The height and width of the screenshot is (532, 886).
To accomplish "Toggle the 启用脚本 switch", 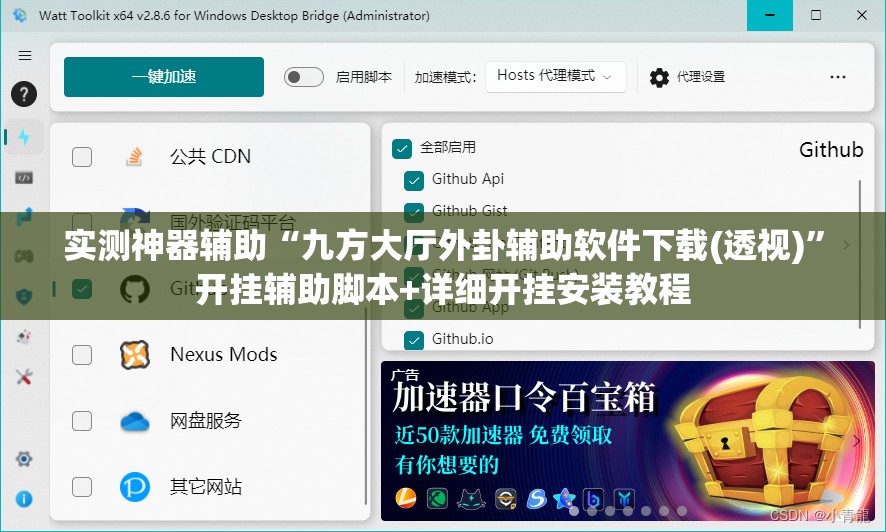I will tap(303, 77).
